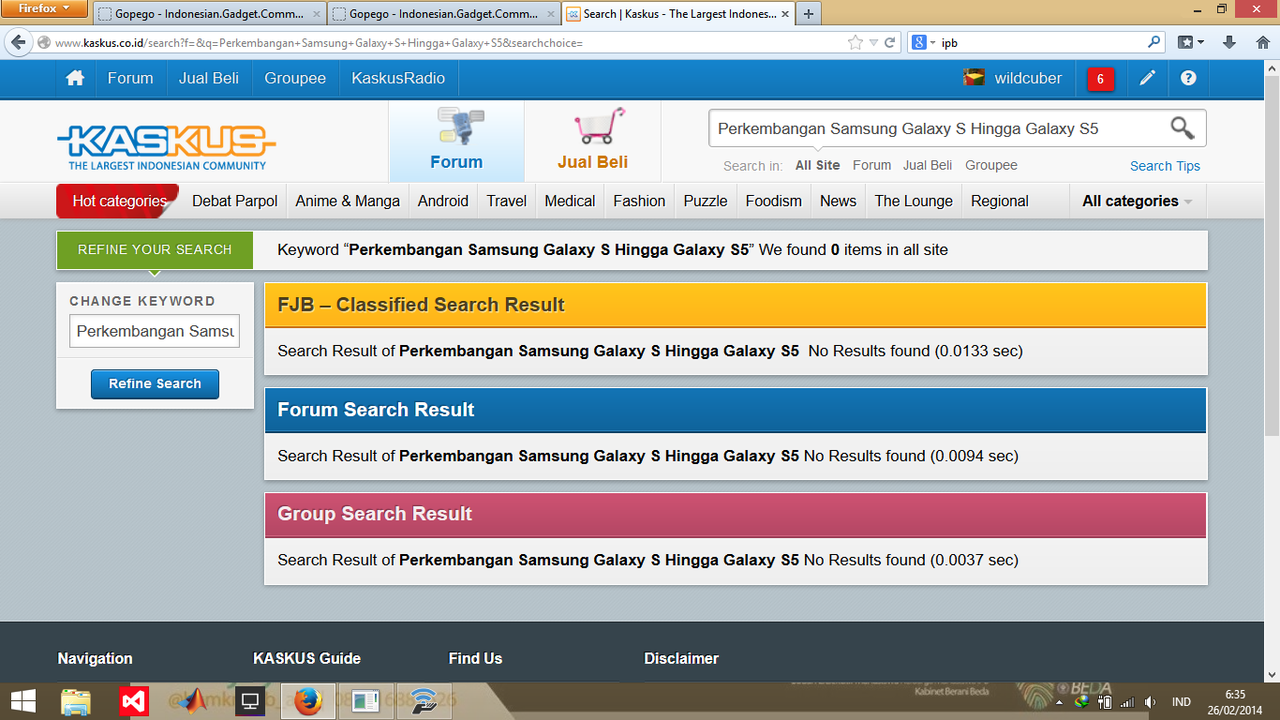Click the Hot categories red label

click(x=118, y=201)
